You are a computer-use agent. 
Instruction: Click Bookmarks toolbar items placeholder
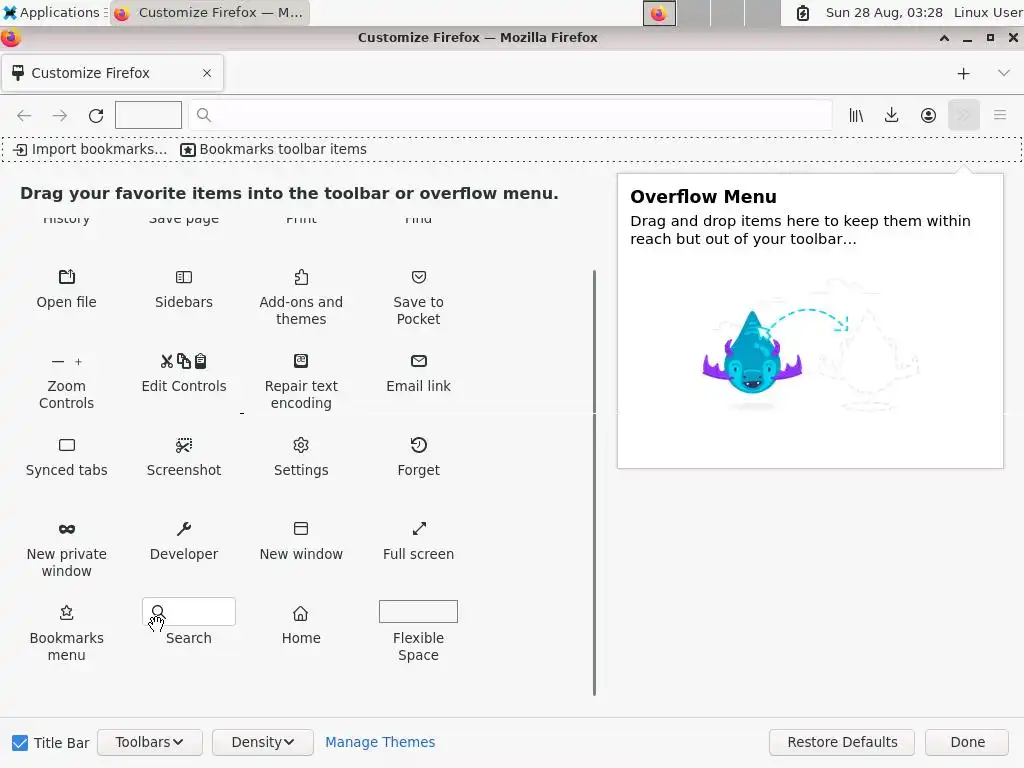pos(273,150)
